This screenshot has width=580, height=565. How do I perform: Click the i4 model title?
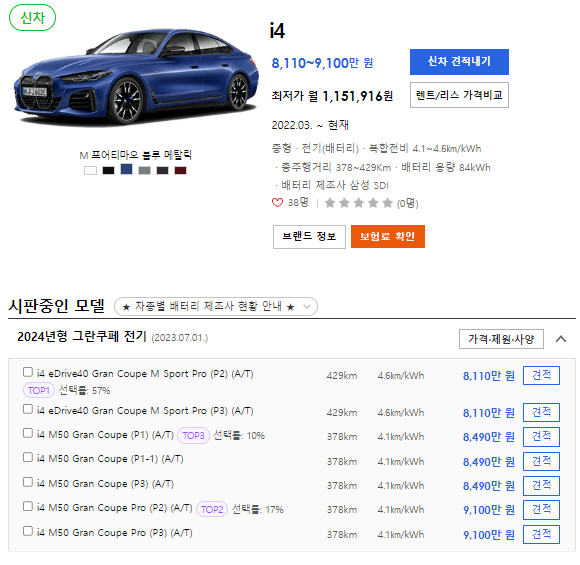tap(277, 31)
